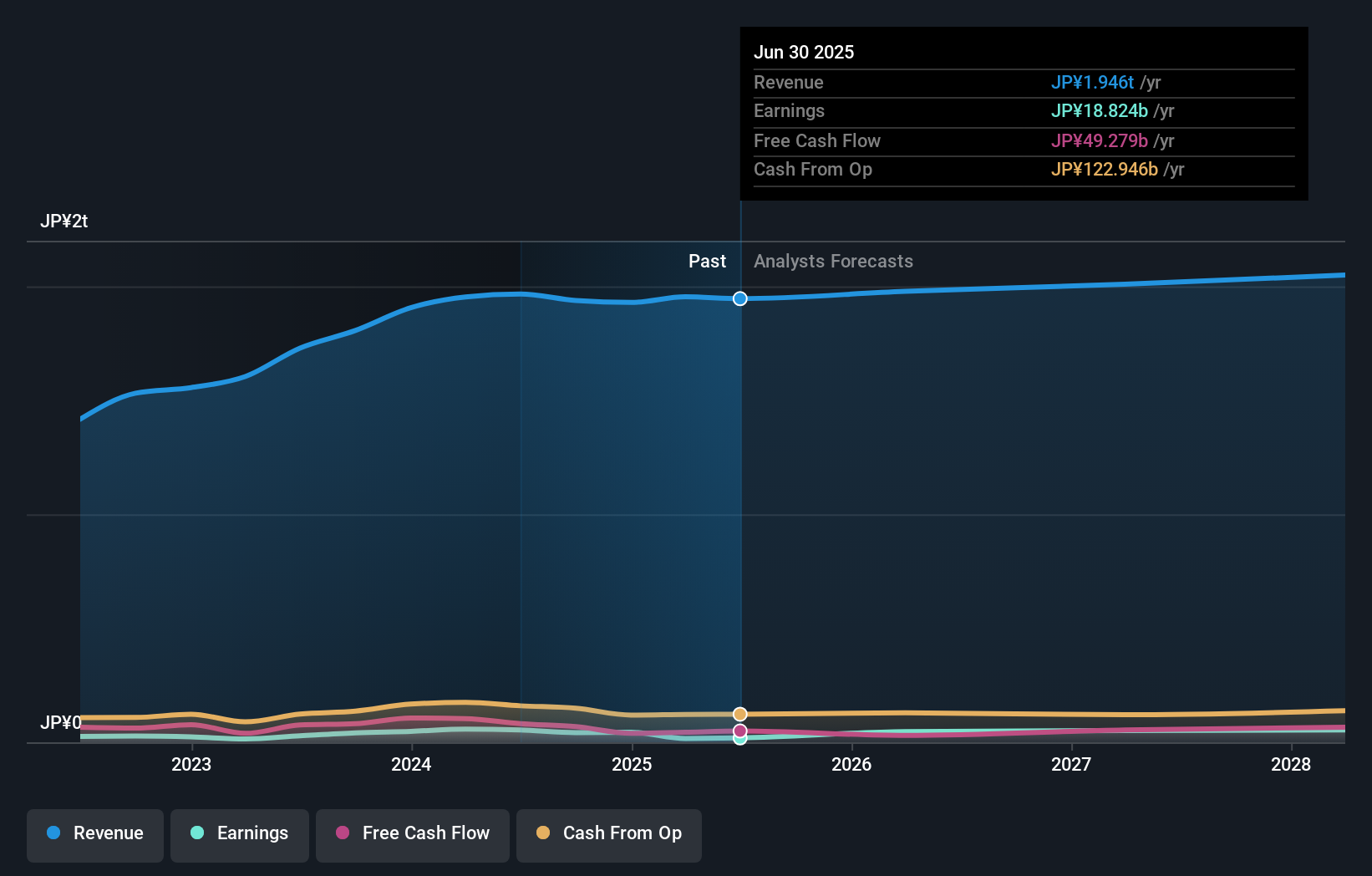Select the orange Cash From Op marker

click(x=739, y=714)
